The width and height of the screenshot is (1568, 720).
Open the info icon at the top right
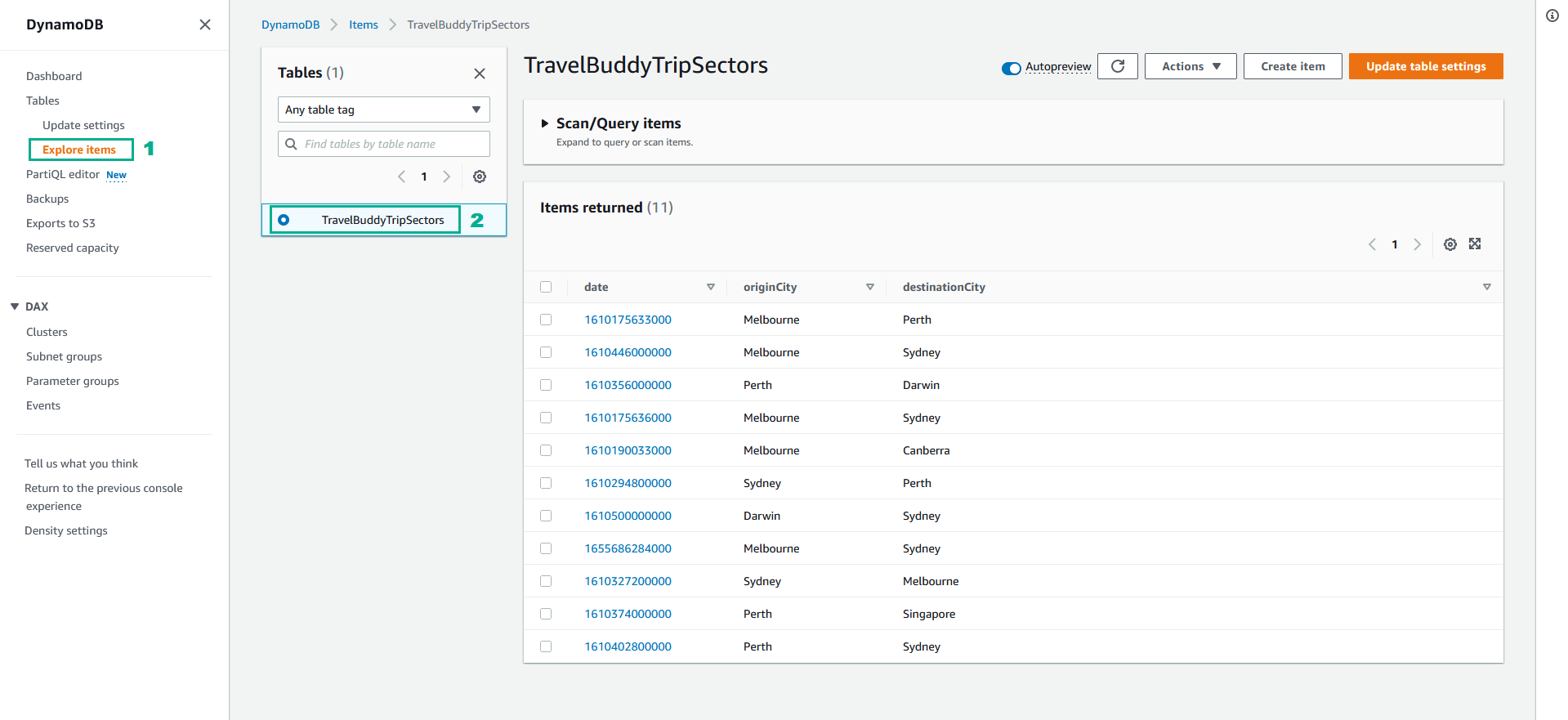[1552, 16]
